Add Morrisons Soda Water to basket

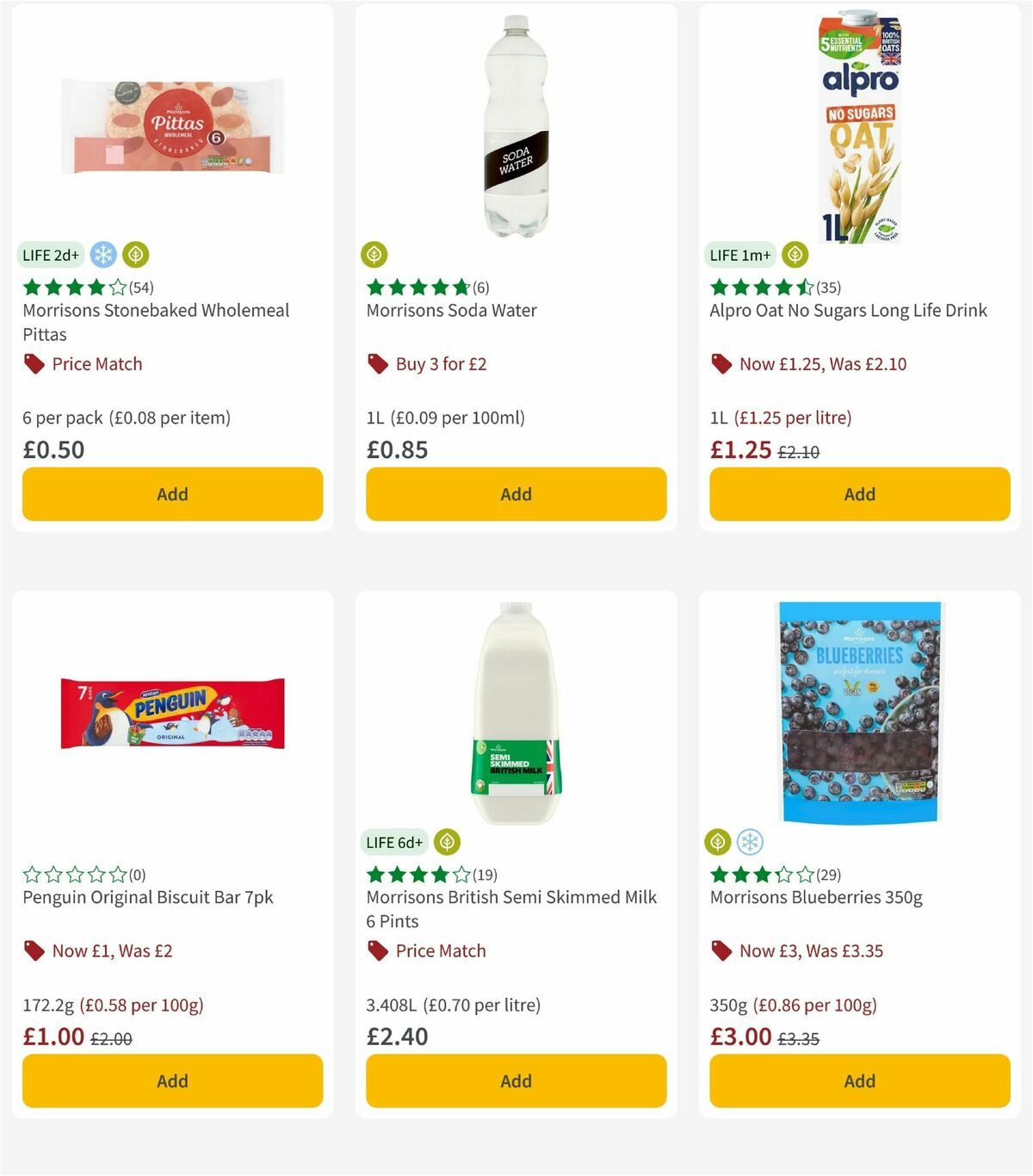515,494
